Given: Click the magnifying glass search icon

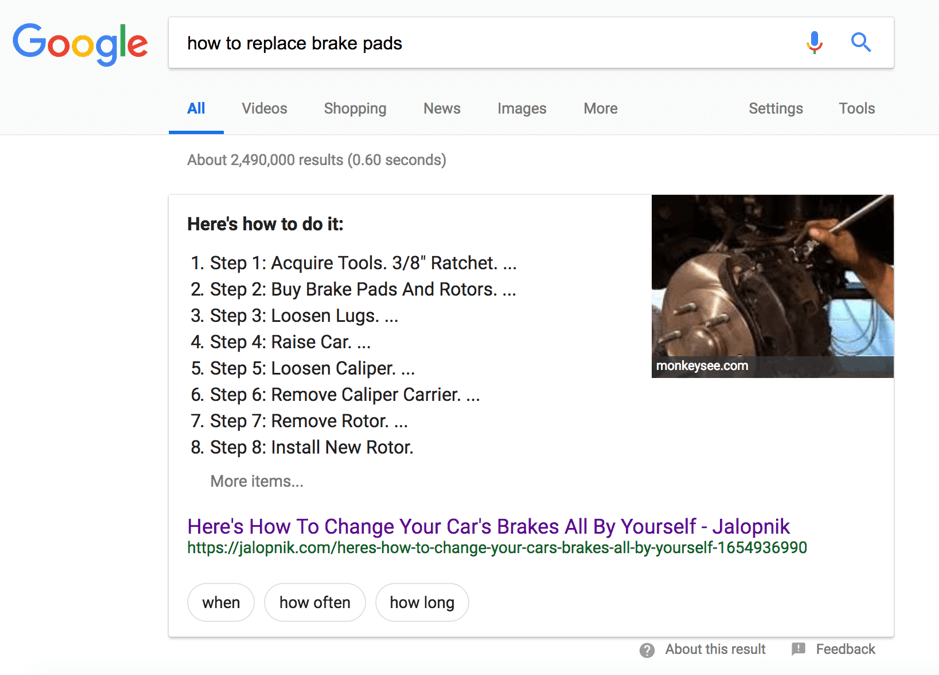Looking at the screenshot, I should coord(860,43).
